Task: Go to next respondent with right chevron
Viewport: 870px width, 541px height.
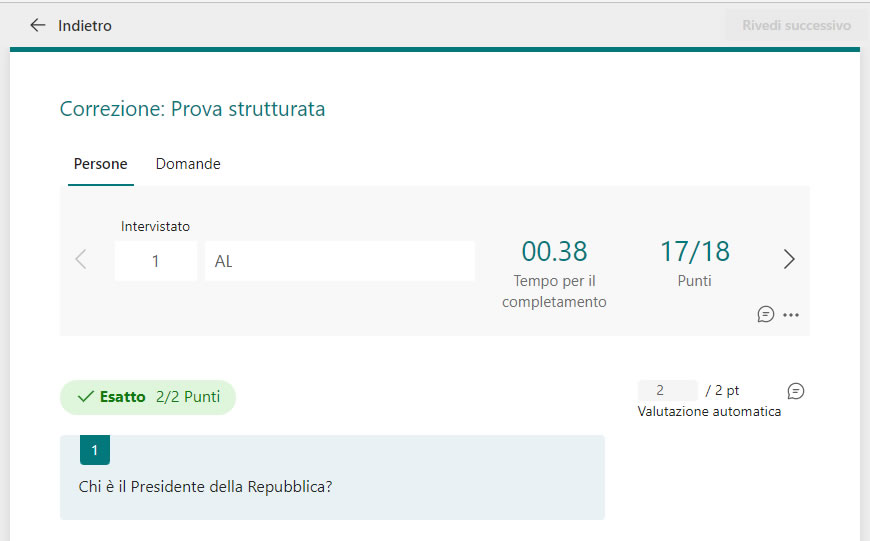Action: coord(789,259)
